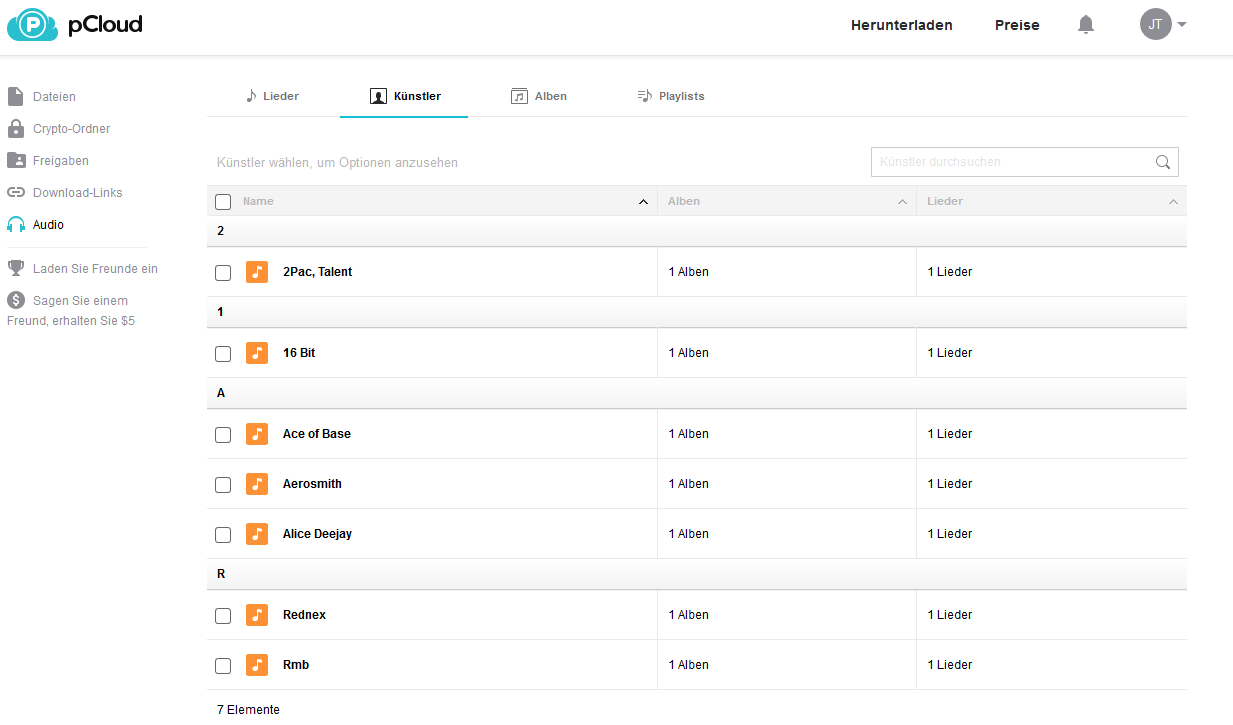Click the Name column header label

tap(258, 201)
